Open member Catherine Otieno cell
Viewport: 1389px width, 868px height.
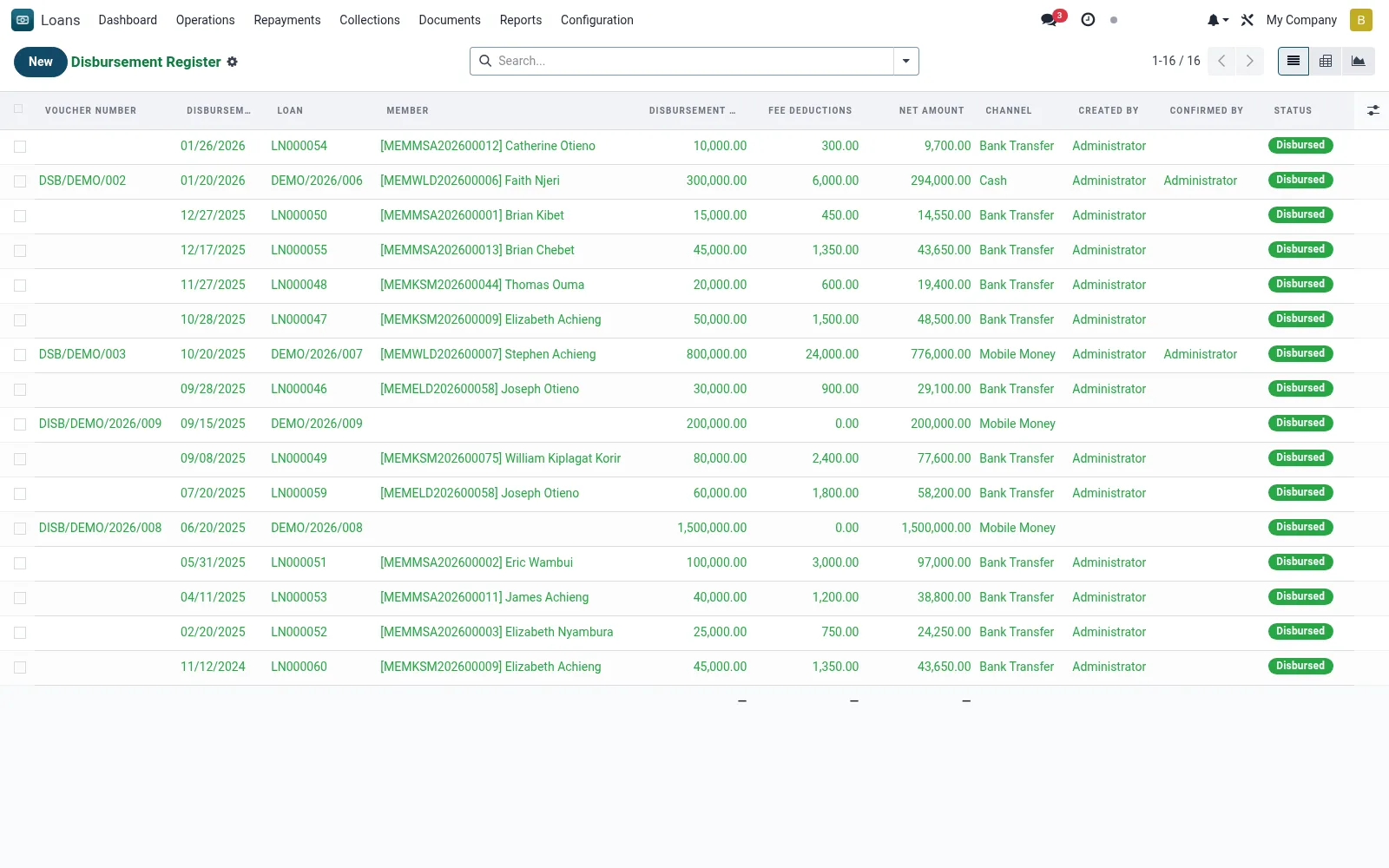coord(488,146)
